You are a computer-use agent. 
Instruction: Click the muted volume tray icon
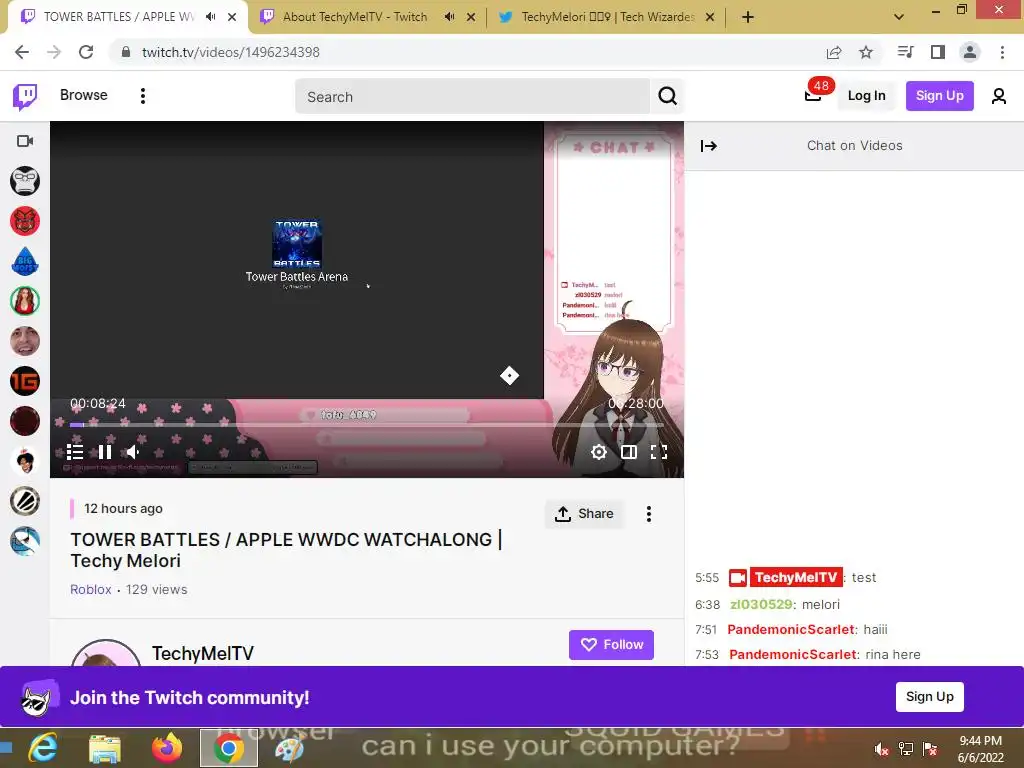881,749
